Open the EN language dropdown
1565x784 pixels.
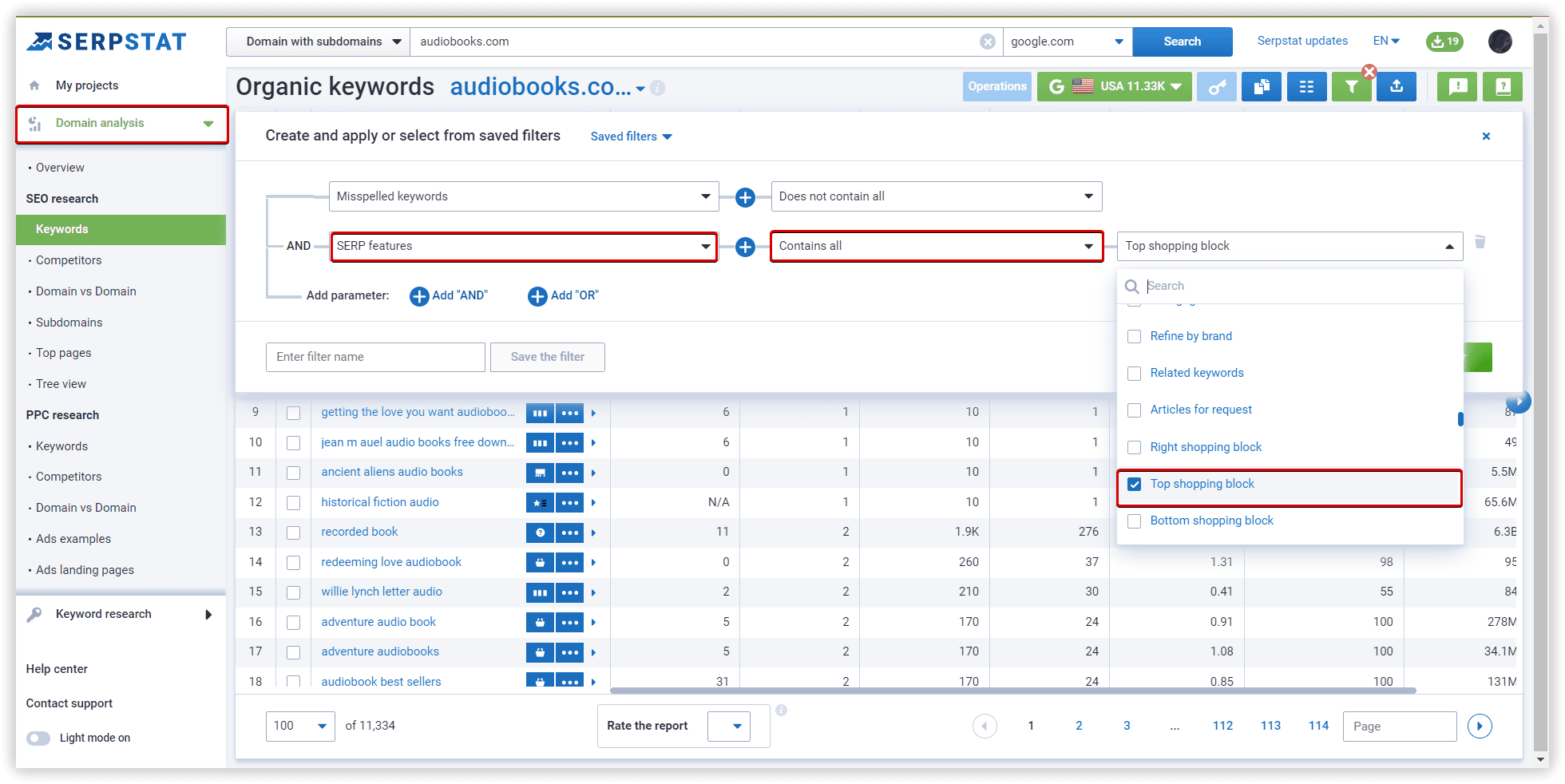[1386, 41]
